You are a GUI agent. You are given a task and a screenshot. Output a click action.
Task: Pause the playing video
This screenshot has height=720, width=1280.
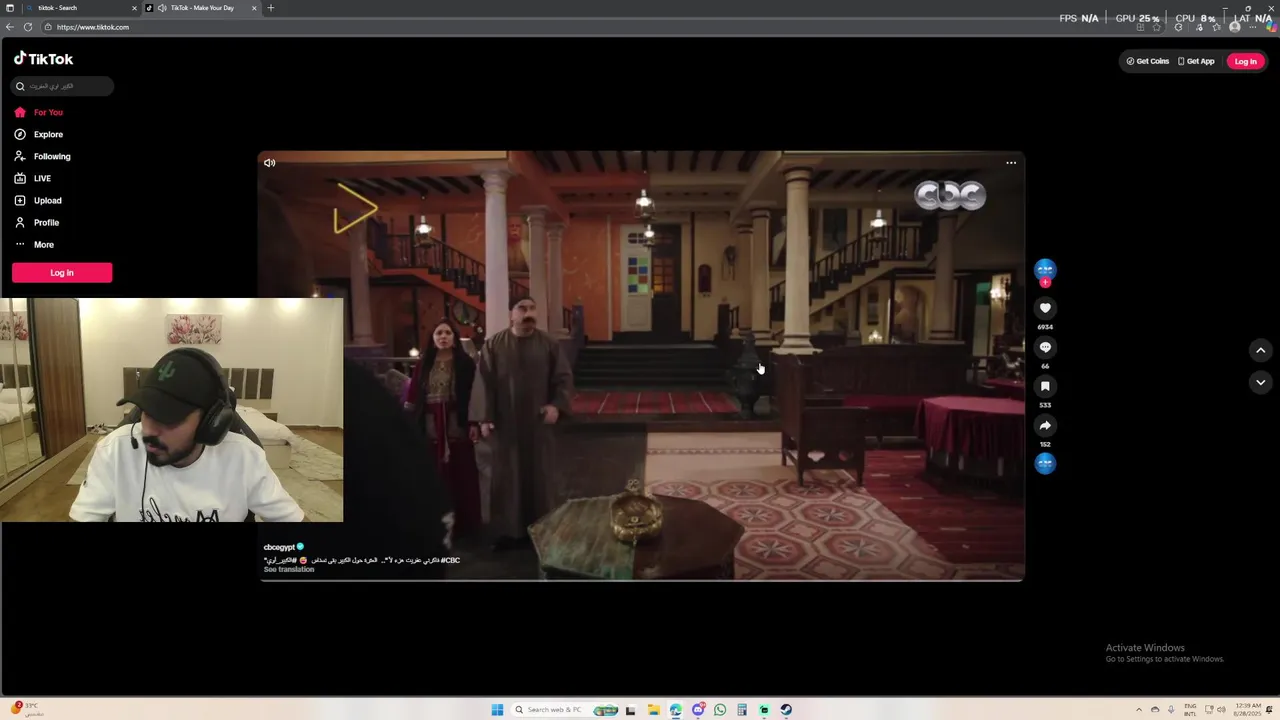641,366
